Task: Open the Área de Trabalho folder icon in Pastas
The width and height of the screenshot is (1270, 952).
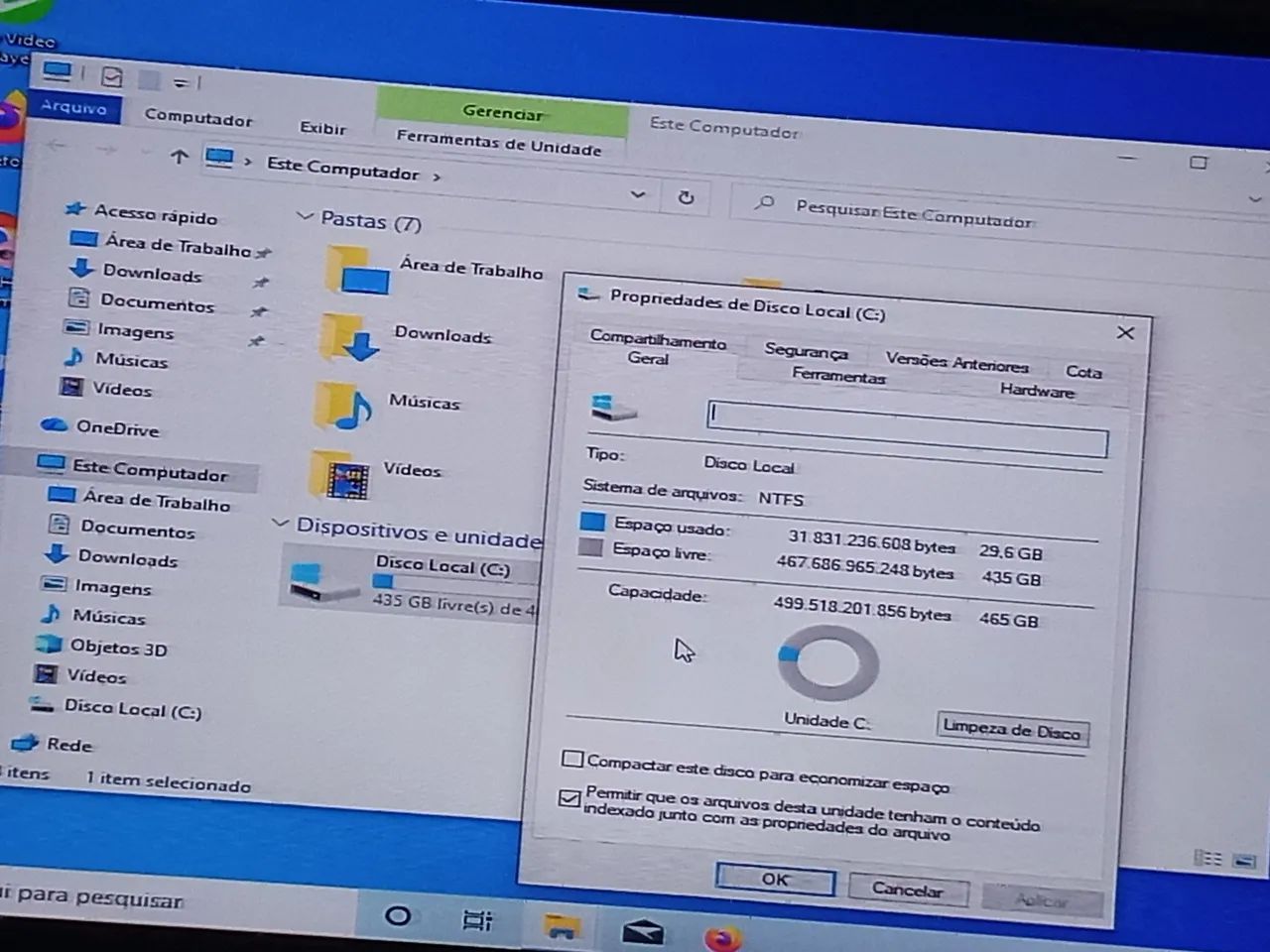Action: click(357, 270)
